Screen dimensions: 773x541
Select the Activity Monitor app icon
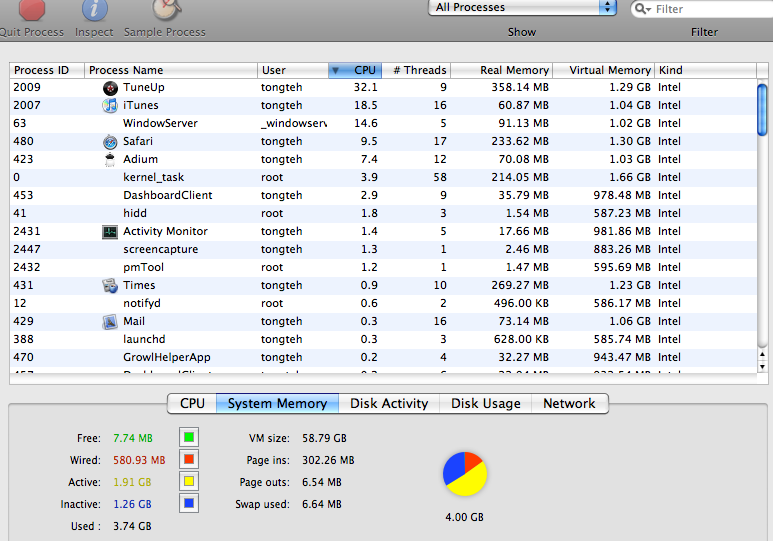tap(110, 232)
